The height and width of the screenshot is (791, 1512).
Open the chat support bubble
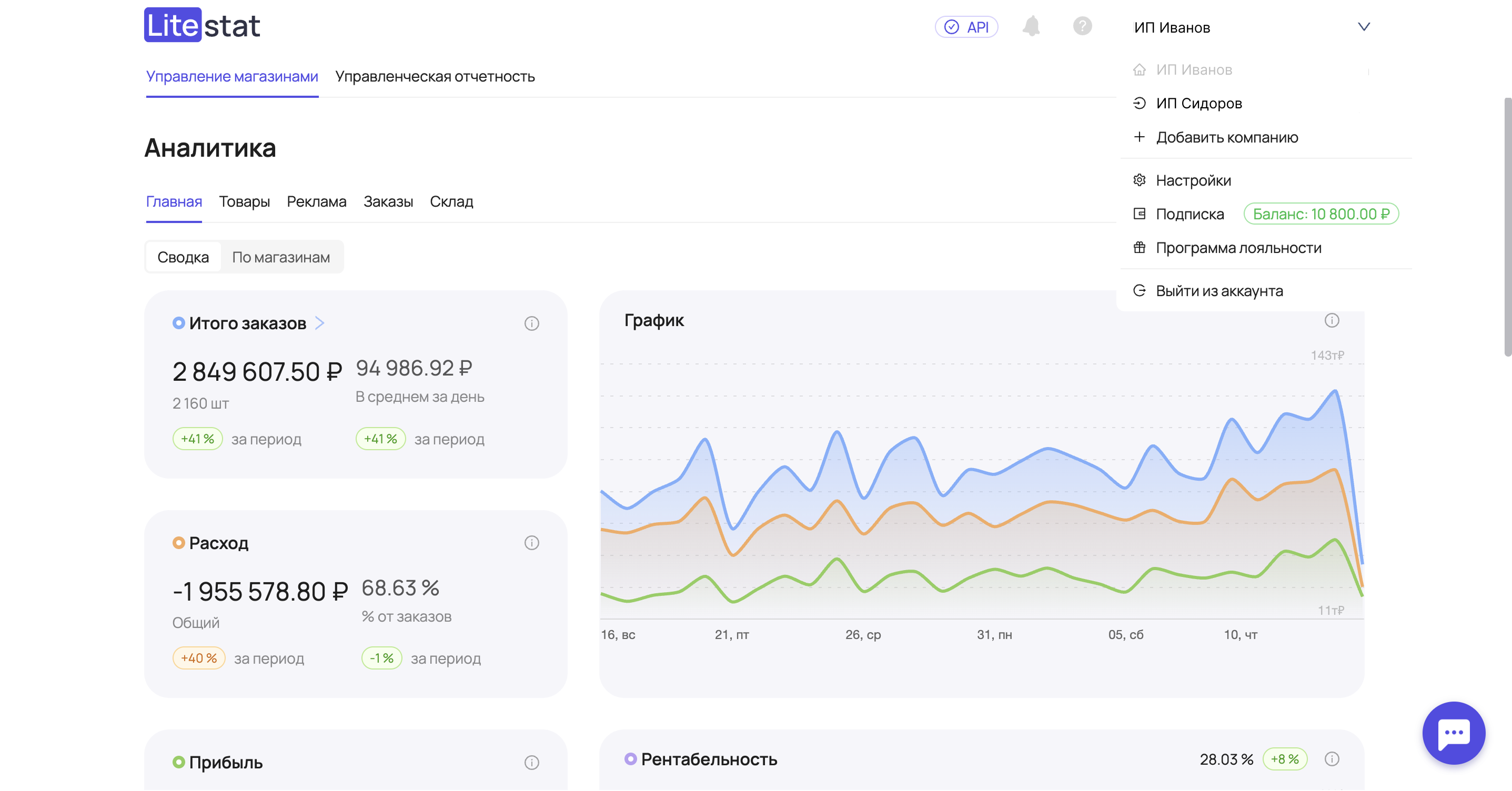tap(1454, 733)
